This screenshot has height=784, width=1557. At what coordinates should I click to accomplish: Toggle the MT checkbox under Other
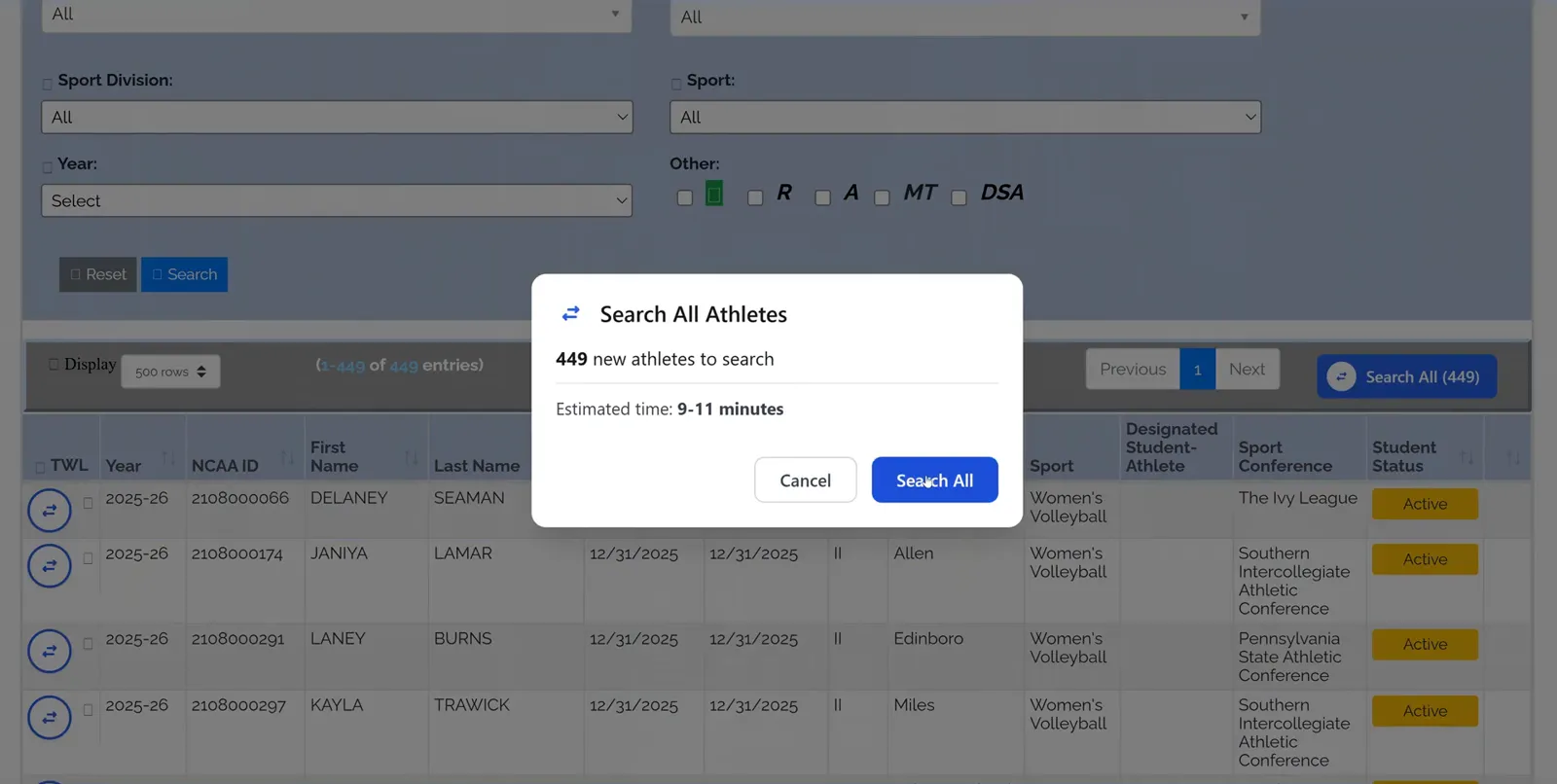coord(882,197)
